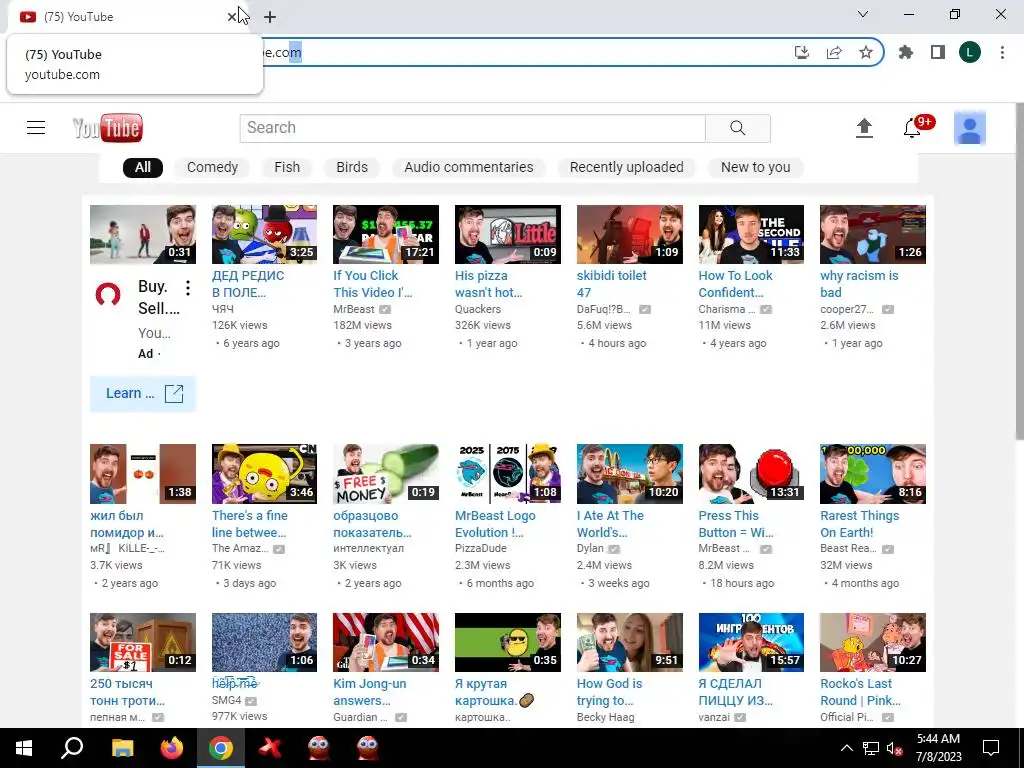The width and height of the screenshot is (1024, 768).
Task: Open FREE MONEY cucumber thumbnail
Action: point(386,474)
